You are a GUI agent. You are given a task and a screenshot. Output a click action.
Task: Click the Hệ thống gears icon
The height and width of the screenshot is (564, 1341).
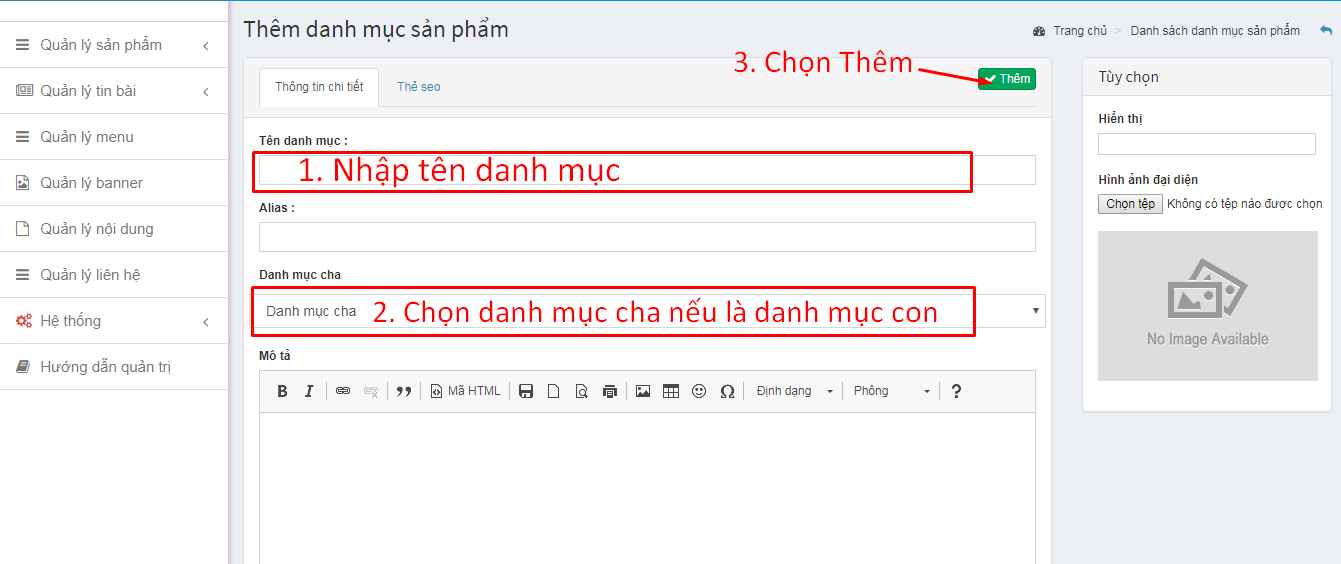click(x=23, y=321)
